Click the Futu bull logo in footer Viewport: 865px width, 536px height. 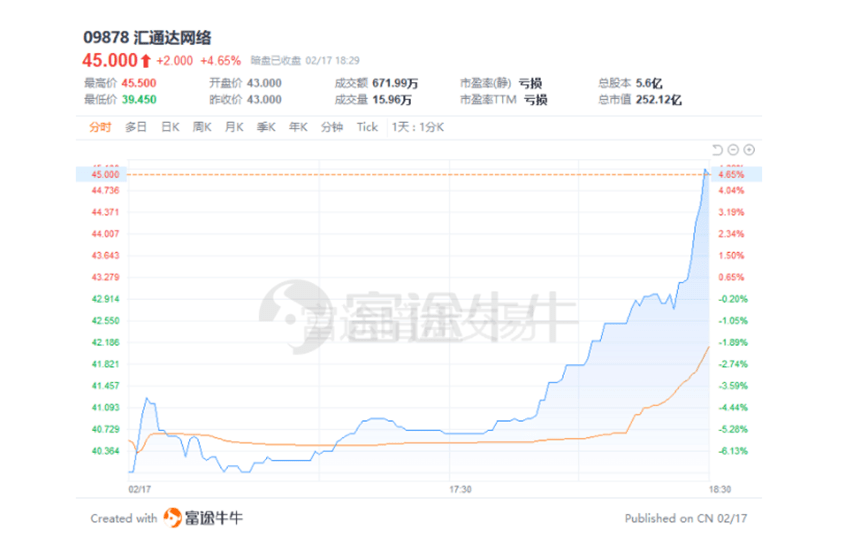pyautogui.click(x=172, y=518)
